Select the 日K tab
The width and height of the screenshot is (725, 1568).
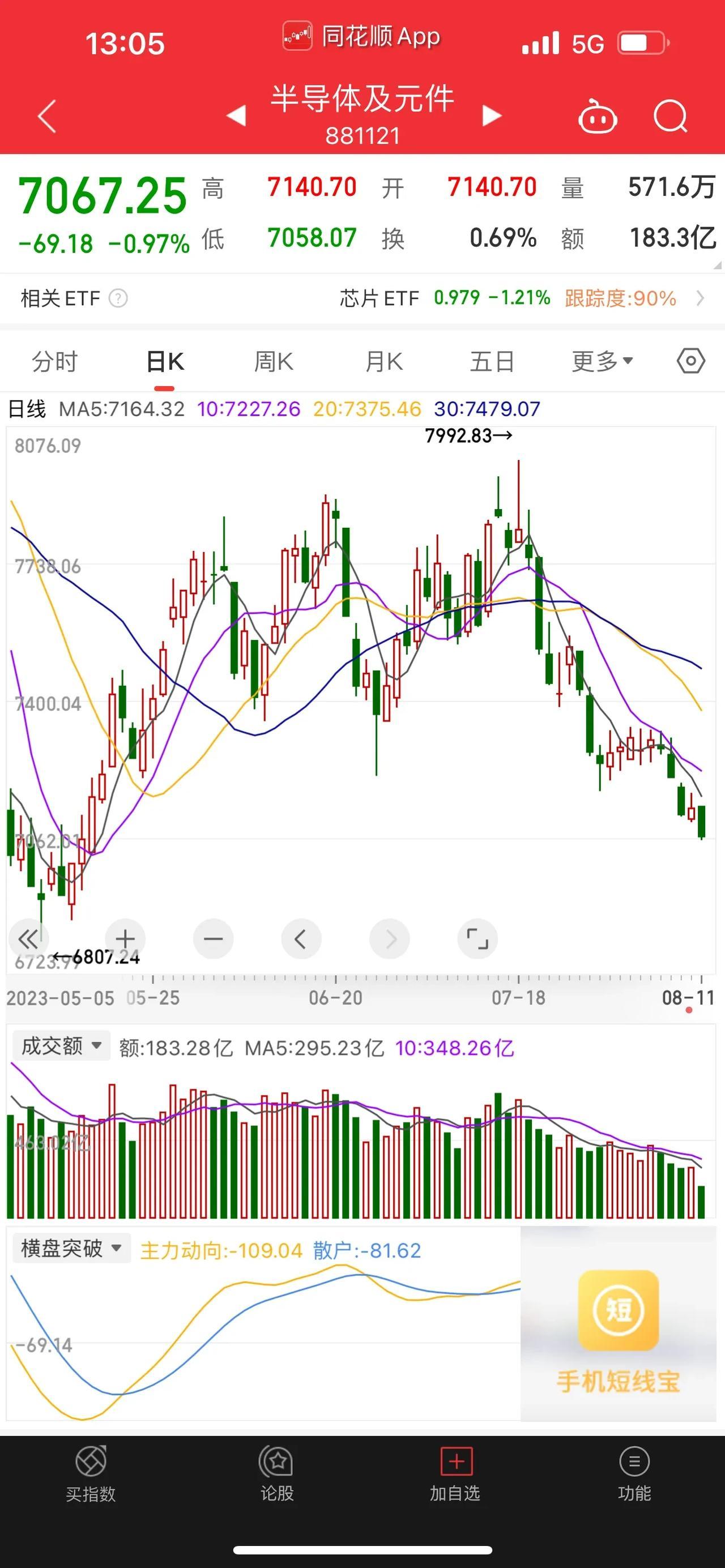tap(165, 362)
